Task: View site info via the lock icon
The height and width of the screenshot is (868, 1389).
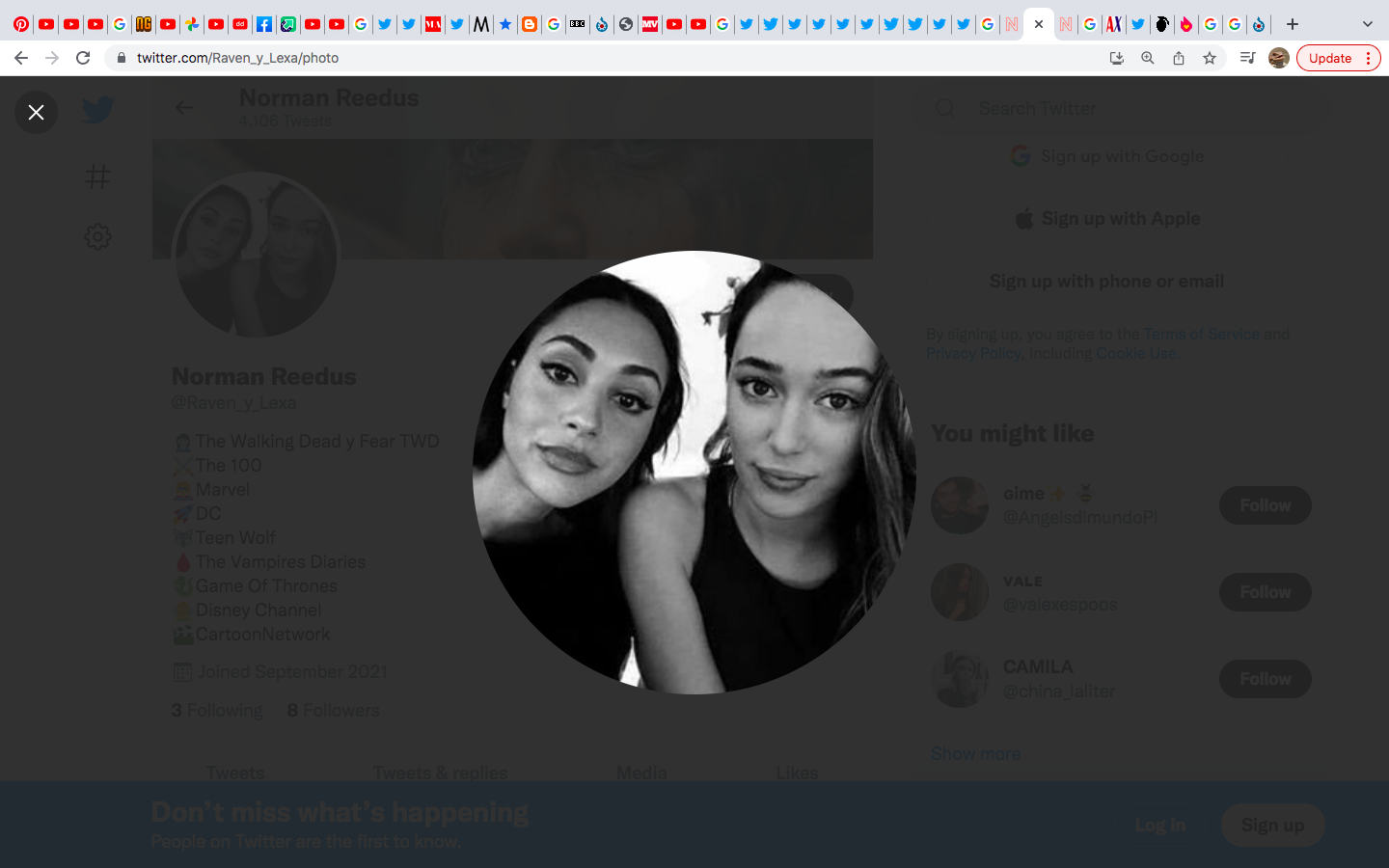Action: tap(121, 58)
